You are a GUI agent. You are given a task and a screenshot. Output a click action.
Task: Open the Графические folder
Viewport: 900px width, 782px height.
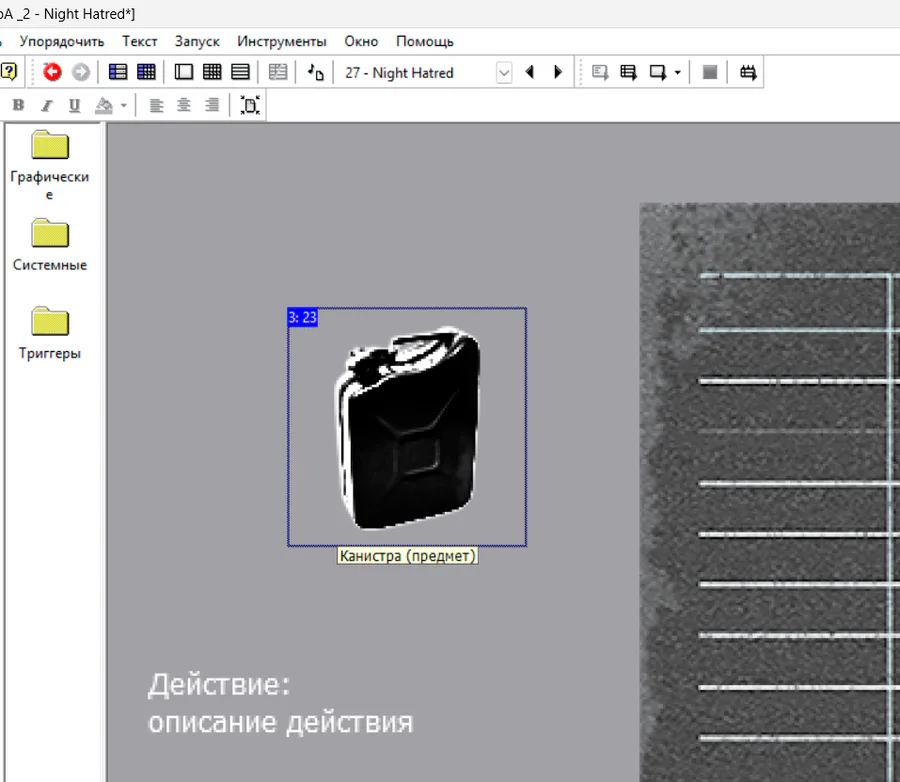click(50, 166)
